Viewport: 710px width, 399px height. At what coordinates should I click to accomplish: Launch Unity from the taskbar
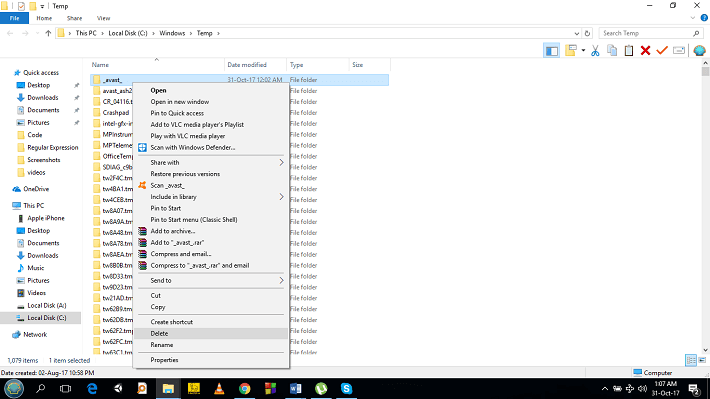click(x=118, y=389)
